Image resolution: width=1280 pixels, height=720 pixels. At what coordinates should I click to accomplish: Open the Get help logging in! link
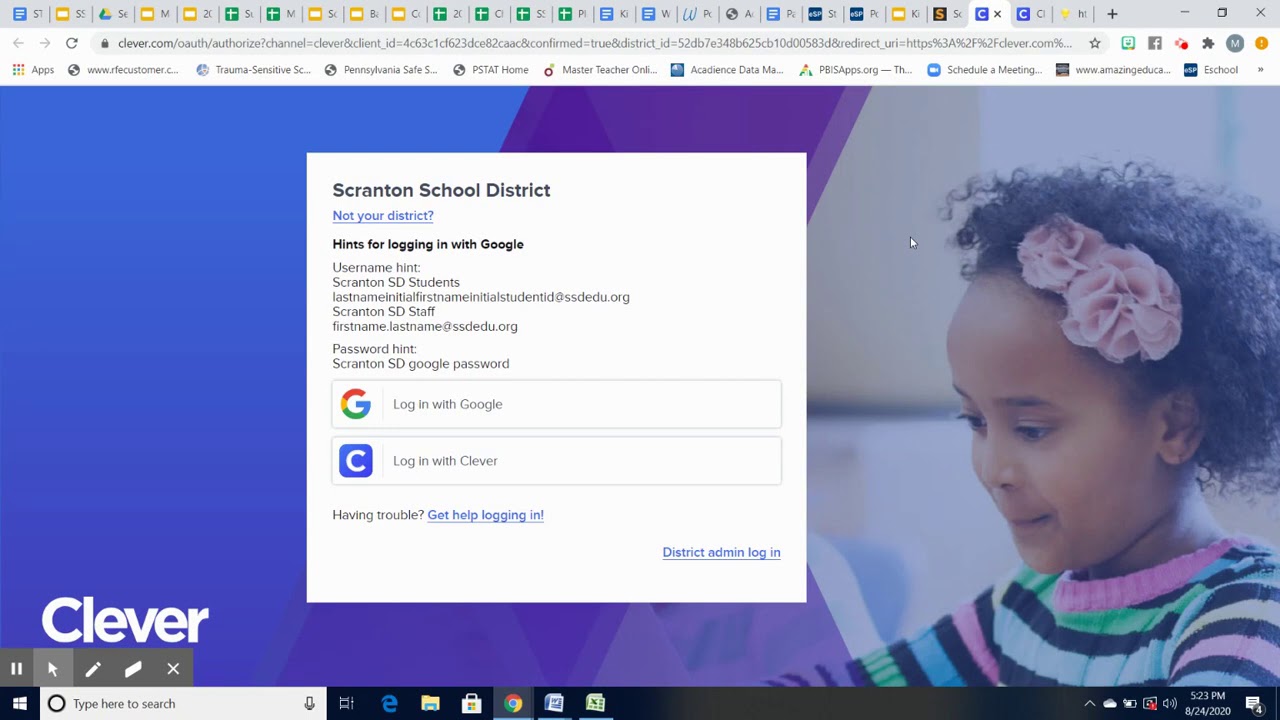(x=485, y=515)
